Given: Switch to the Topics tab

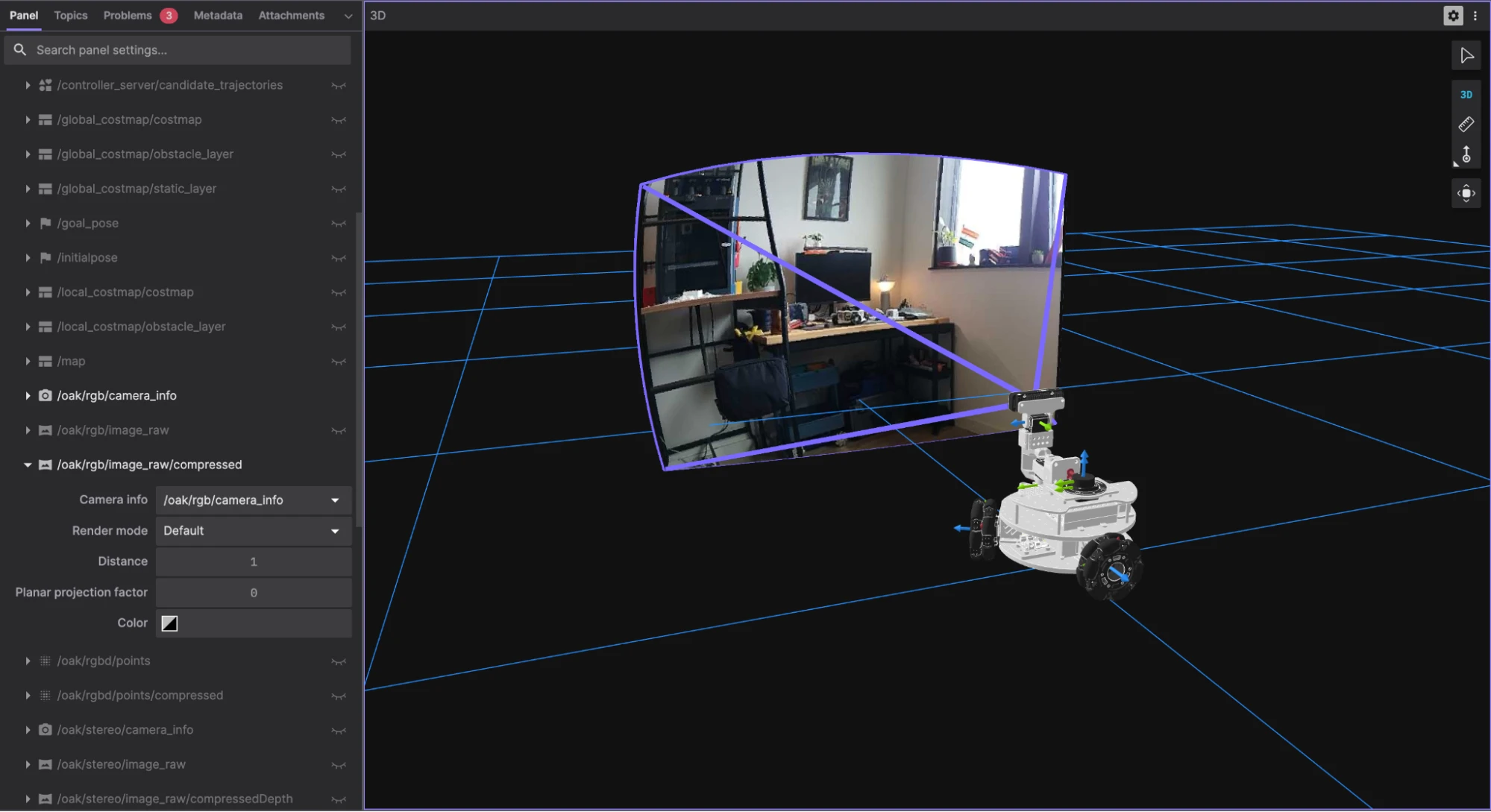Looking at the screenshot, I should point(71,16).
